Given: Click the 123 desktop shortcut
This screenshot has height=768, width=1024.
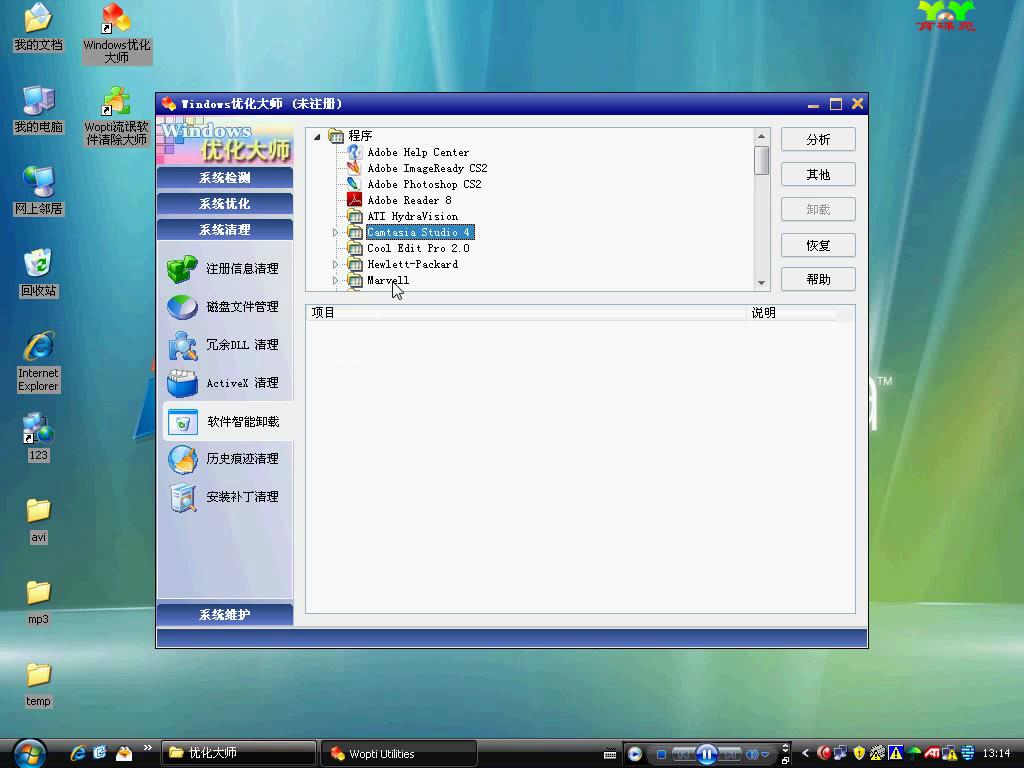Looking at the screenshot, I should click(39, 438).
